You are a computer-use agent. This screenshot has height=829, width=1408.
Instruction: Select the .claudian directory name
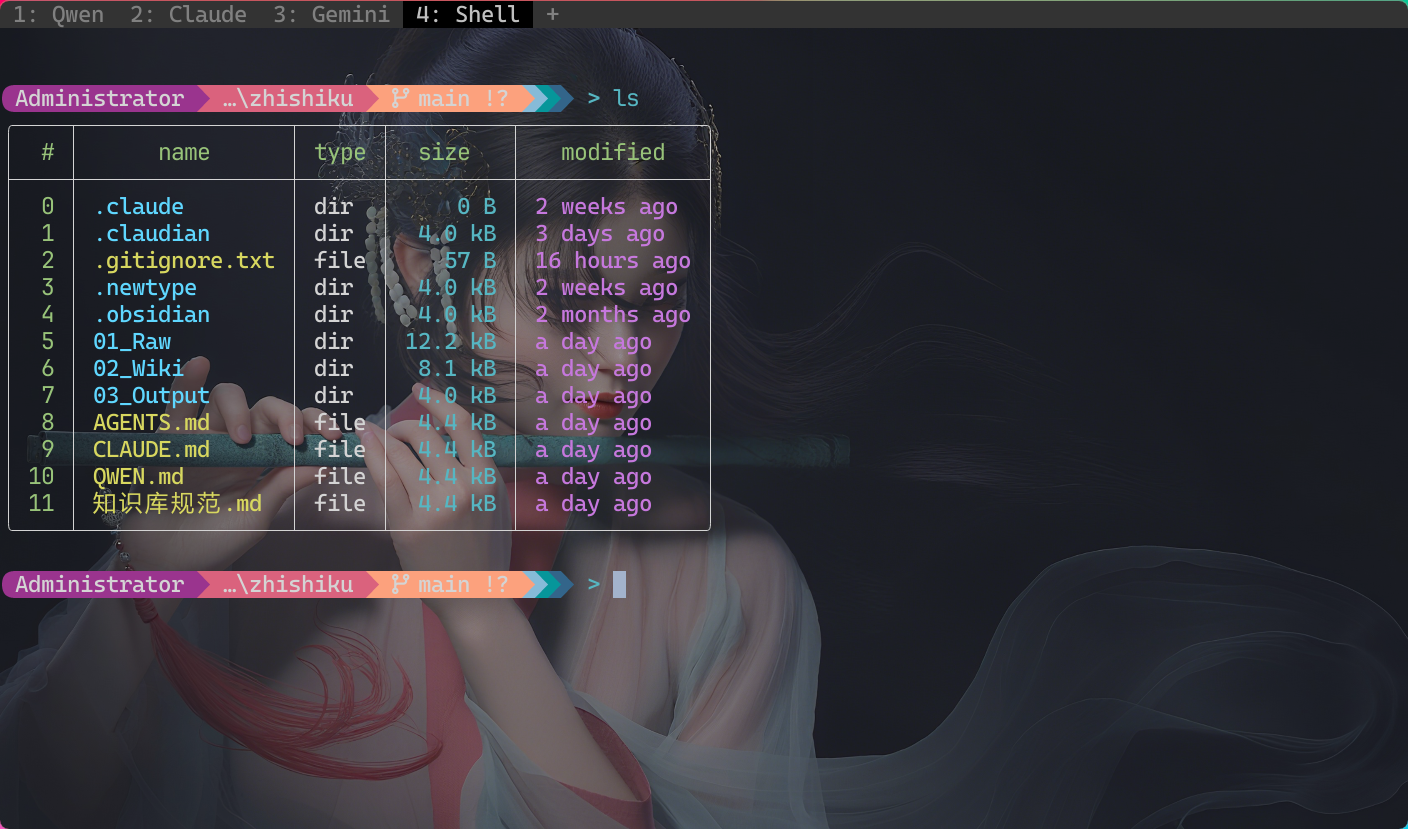[x=152, y=234]
